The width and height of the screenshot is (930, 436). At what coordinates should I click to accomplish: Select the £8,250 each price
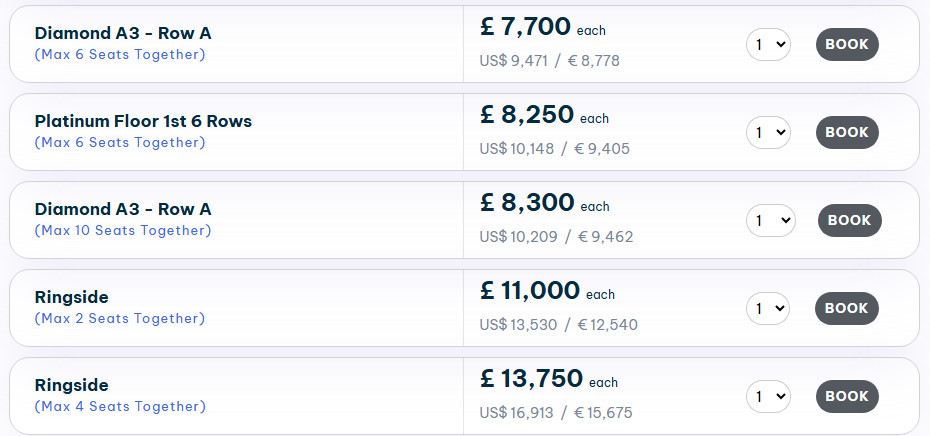543,116
